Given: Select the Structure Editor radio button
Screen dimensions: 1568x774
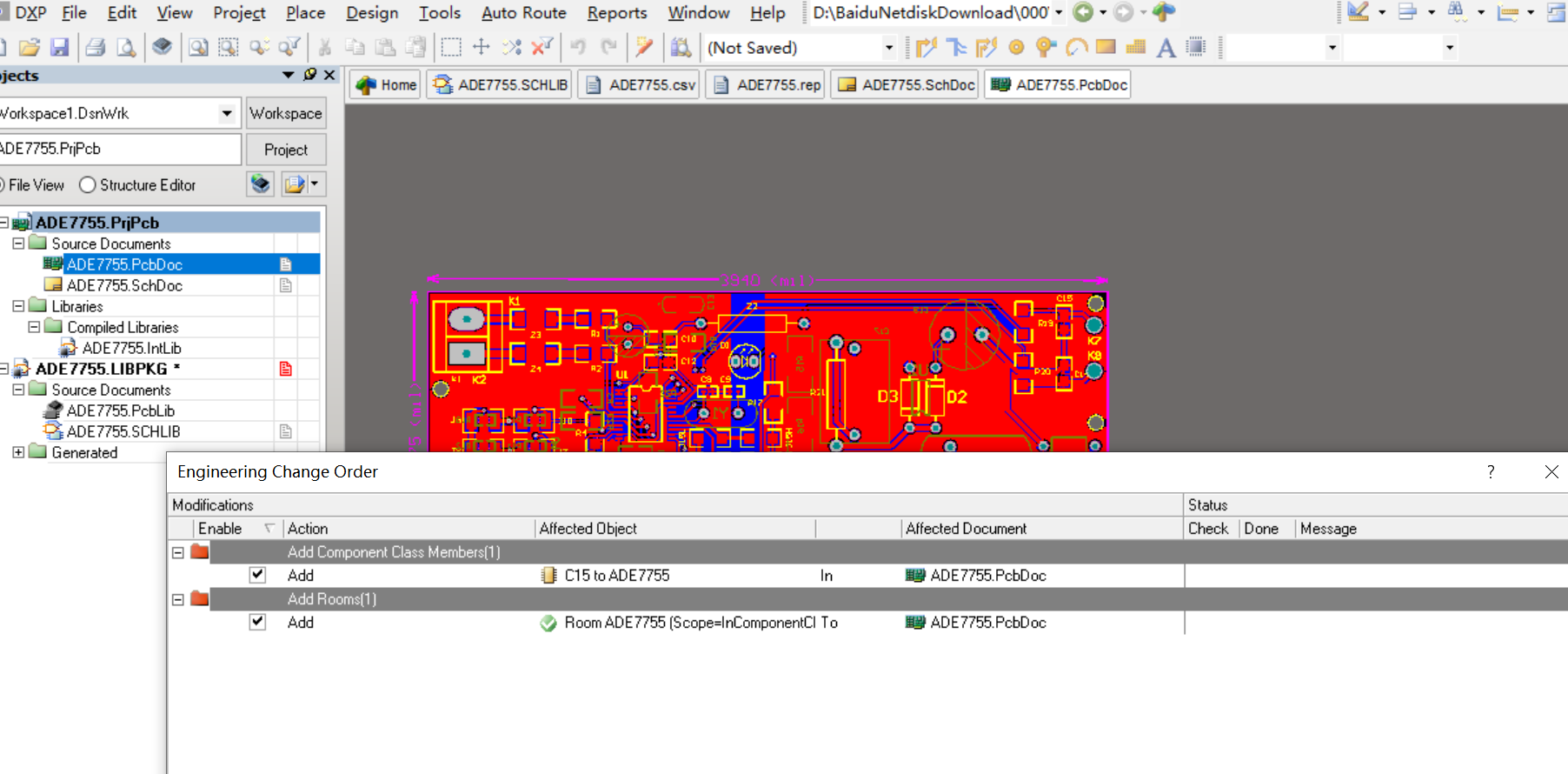Looking at the screenshot, I should click(x=87, y=185).
